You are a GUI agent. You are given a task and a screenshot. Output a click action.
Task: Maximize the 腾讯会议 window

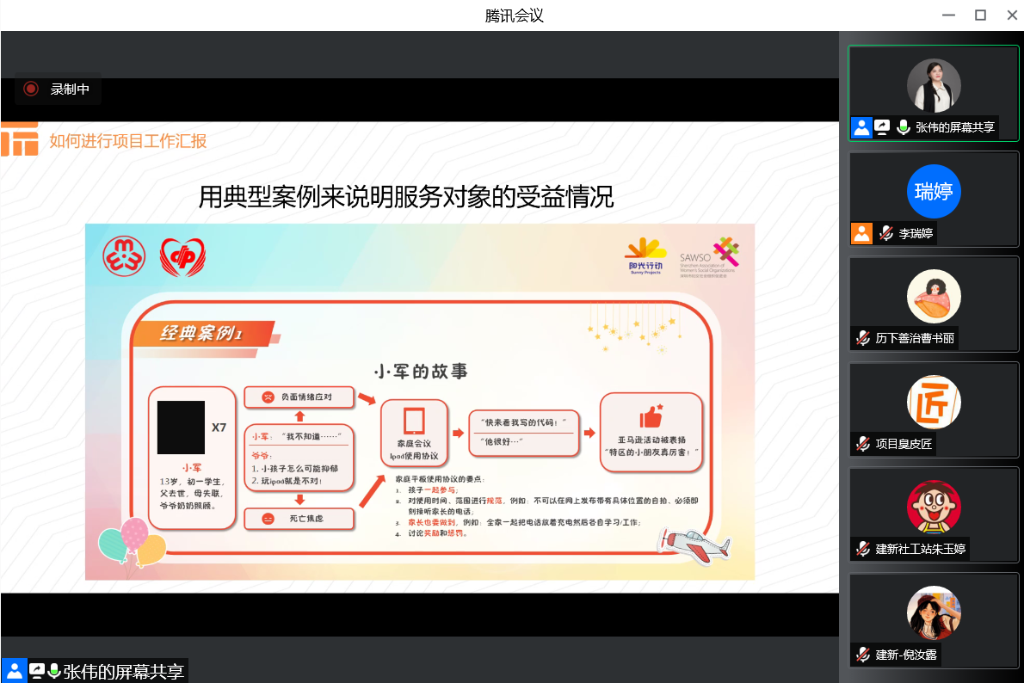980,15
